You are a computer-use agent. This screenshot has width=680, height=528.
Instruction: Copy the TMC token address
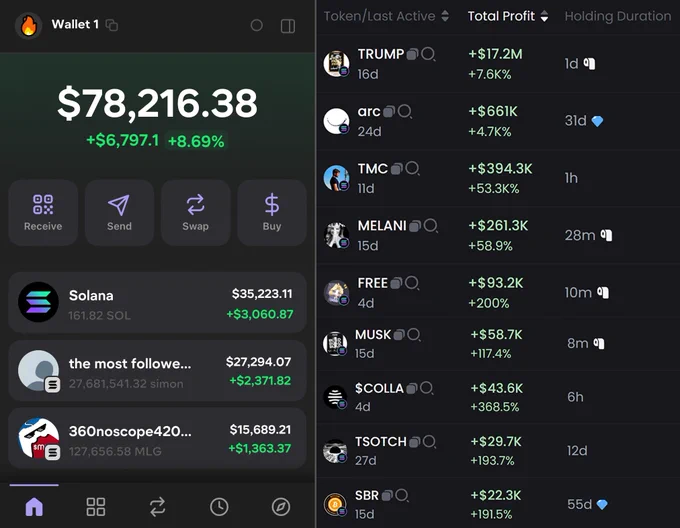click(x=396, y=168)
